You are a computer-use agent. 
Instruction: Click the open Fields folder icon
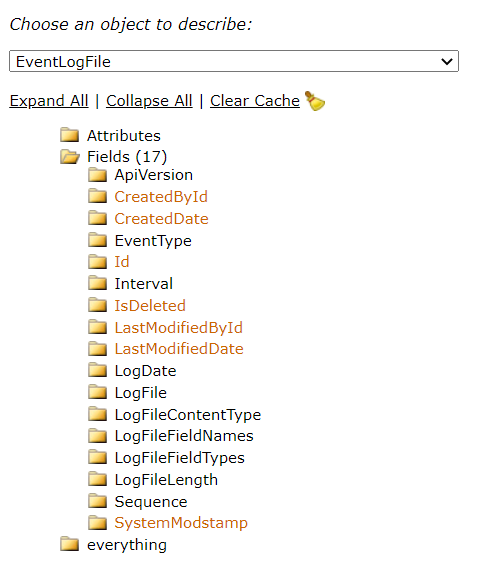(70, 156)
